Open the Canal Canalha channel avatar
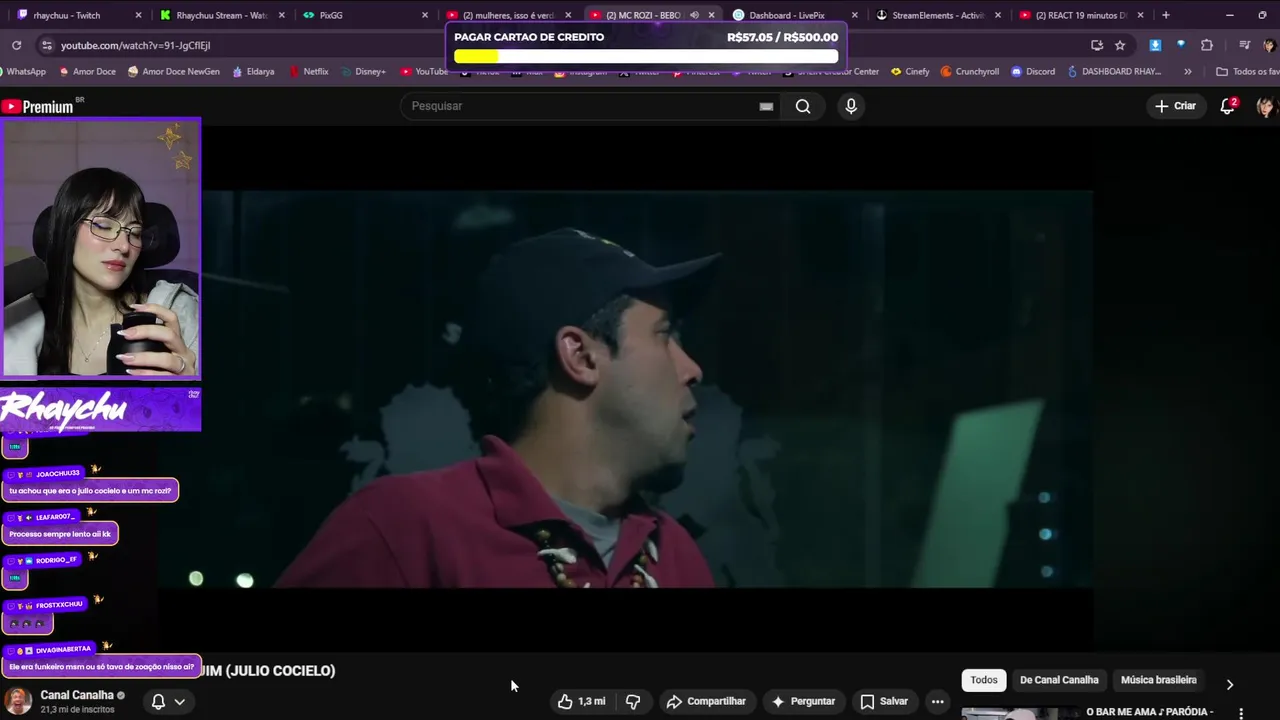 tap(18, 701)
